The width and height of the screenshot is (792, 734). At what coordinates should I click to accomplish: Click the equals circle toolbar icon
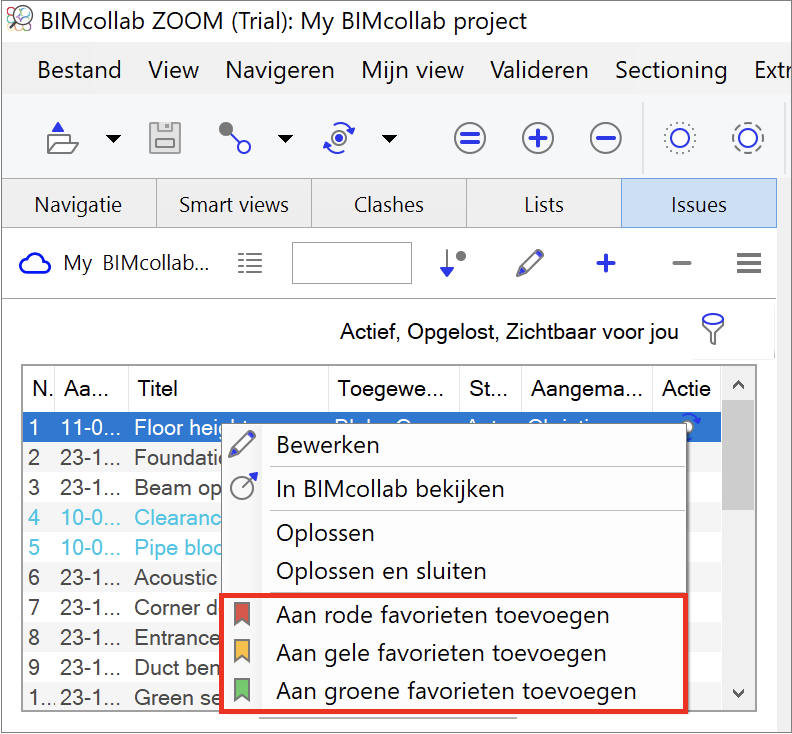coord(470,138)
